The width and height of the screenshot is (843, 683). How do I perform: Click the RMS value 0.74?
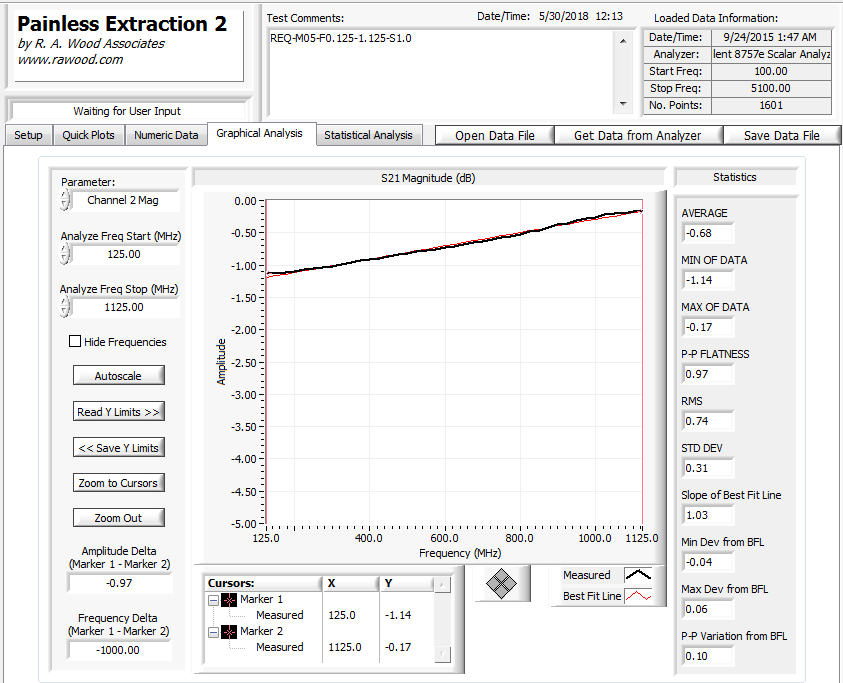708,421
